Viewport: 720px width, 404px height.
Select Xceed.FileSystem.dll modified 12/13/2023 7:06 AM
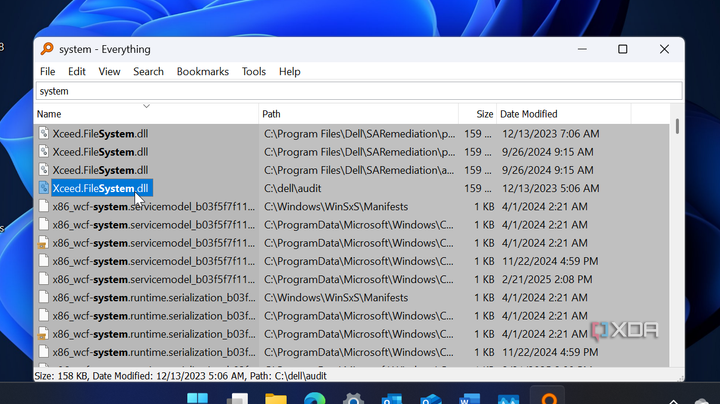coord(100,133)
